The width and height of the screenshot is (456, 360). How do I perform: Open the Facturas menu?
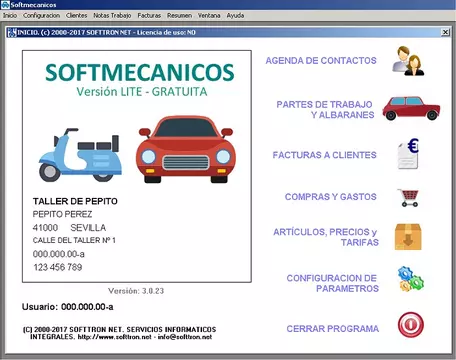tap(149, 16)
